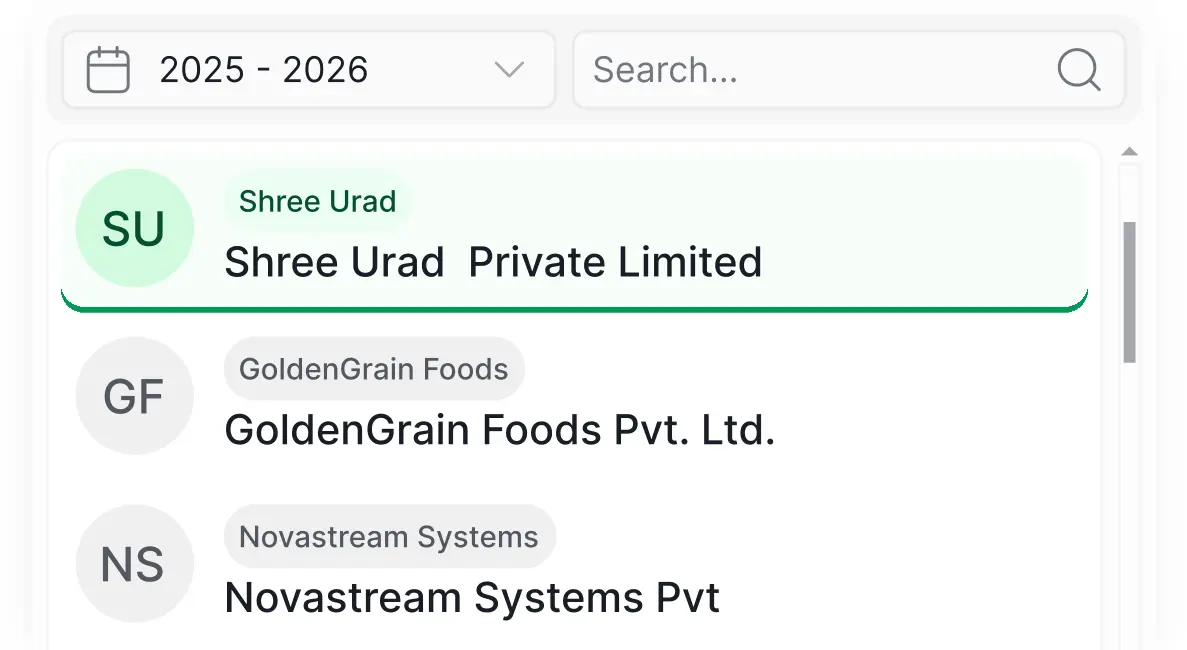Viewport: 1187px width, 650px height.
Task: Click the vertical scrollbar thumb
Action: 1129,292
